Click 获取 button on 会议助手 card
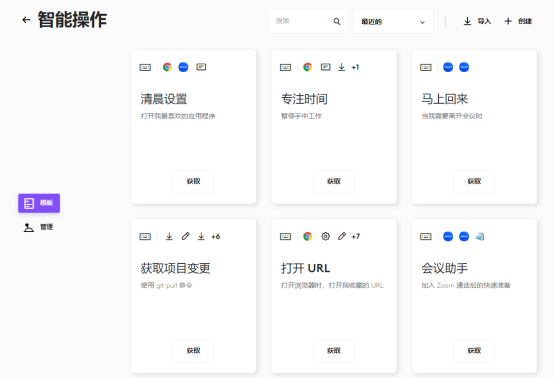 (474, 351)
